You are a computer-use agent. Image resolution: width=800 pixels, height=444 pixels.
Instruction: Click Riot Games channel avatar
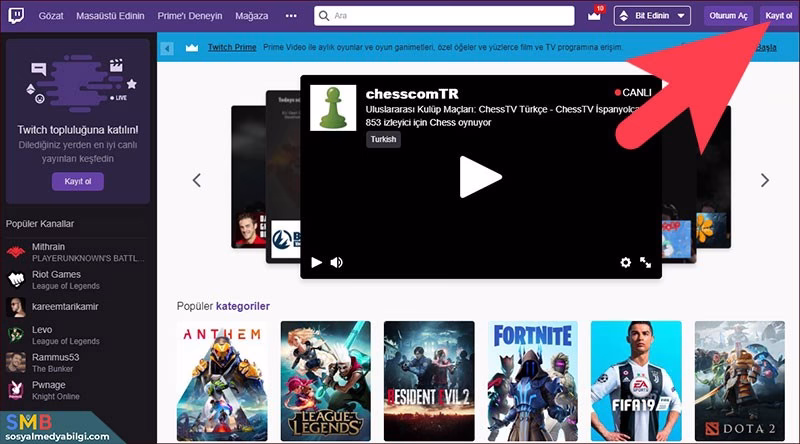click(16, 280)
